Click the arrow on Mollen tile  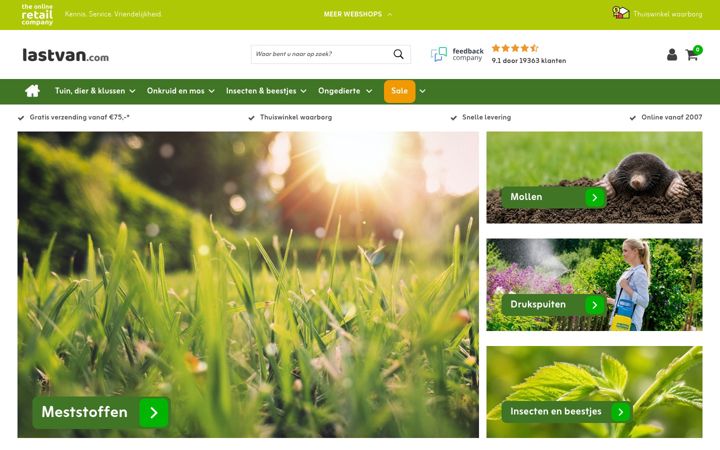click(x=595, y=197)
